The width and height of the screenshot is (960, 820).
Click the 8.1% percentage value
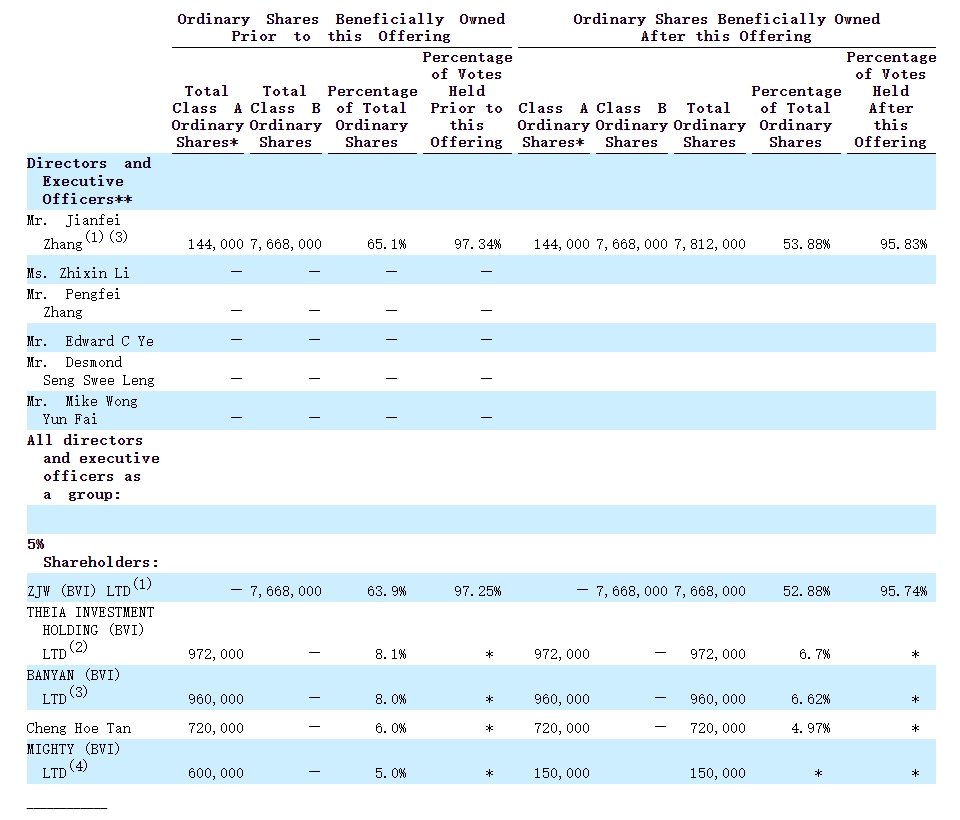391,655
